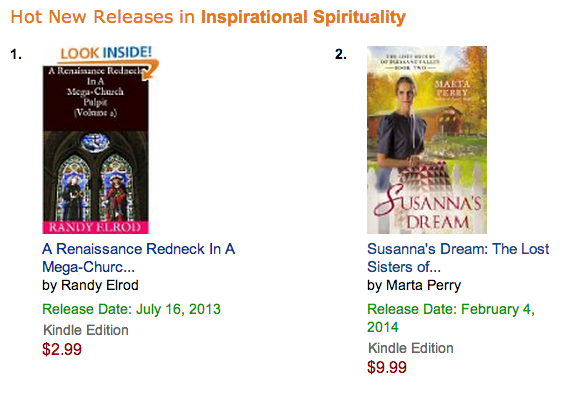Image resolution: width=574 pixels, height=402 pixels.
Task: Click author name Randy Elrod
Action: [x=100, y=285]
